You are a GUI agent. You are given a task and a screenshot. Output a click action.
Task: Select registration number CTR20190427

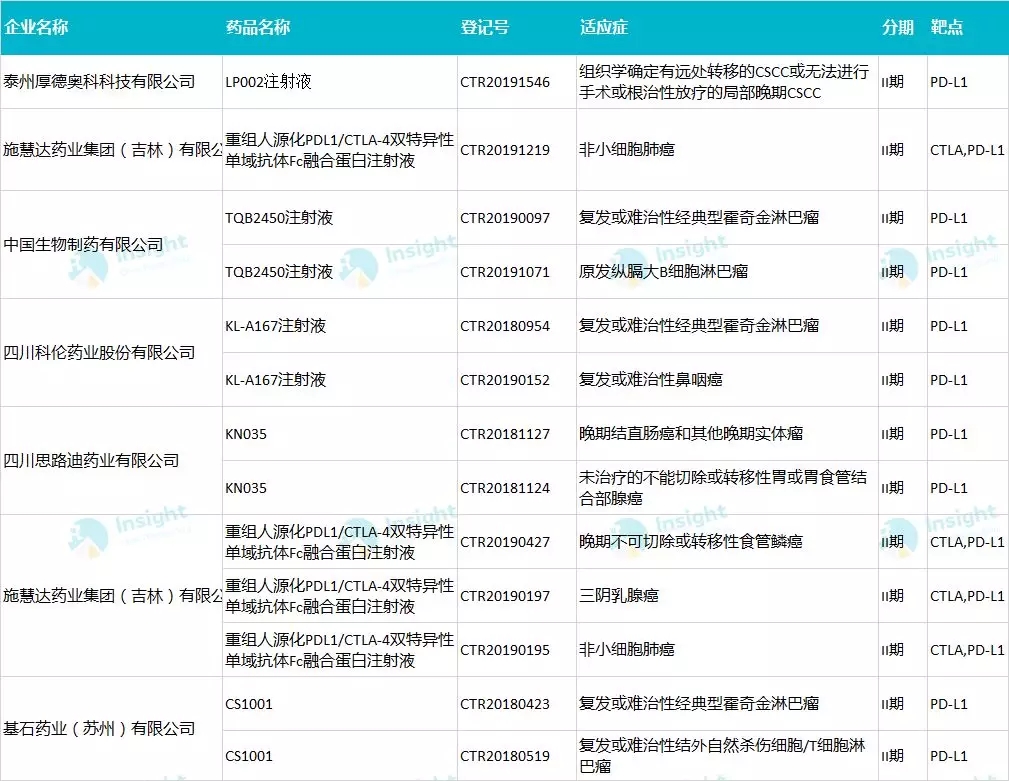[505, 542]
